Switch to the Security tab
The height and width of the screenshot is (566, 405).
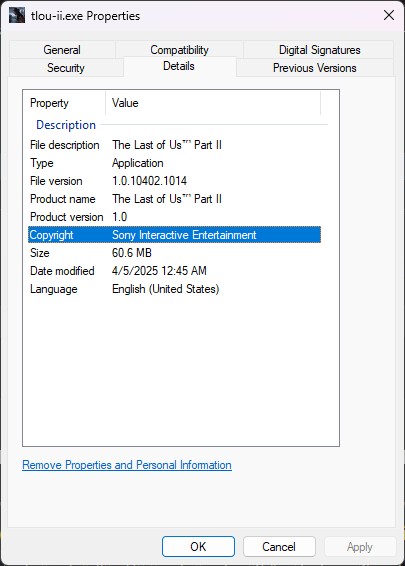(x=66, y=68)
